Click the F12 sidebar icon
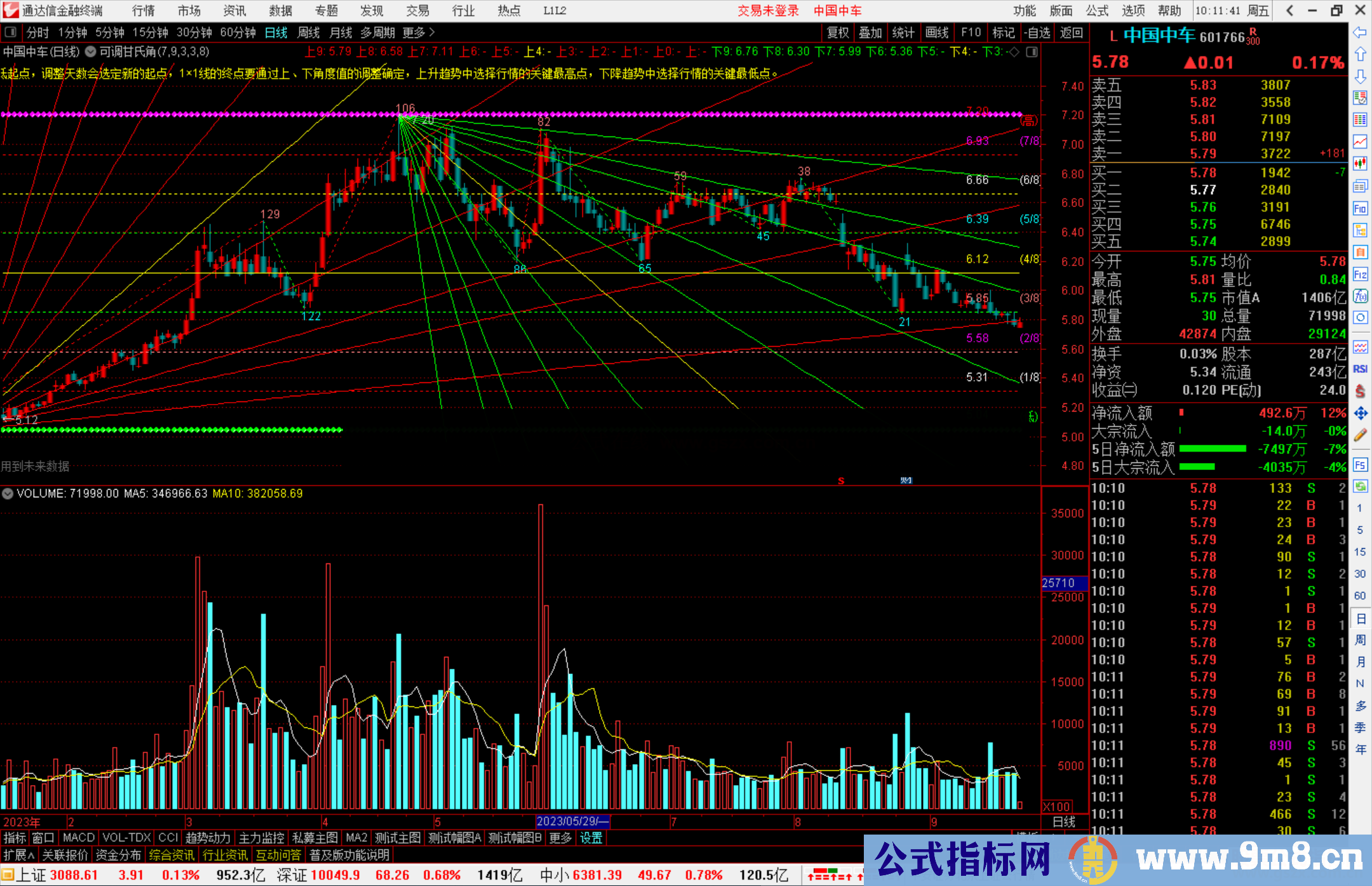Image resolution: width=1372 pixels, height=886 pixels. [1360, 274]
